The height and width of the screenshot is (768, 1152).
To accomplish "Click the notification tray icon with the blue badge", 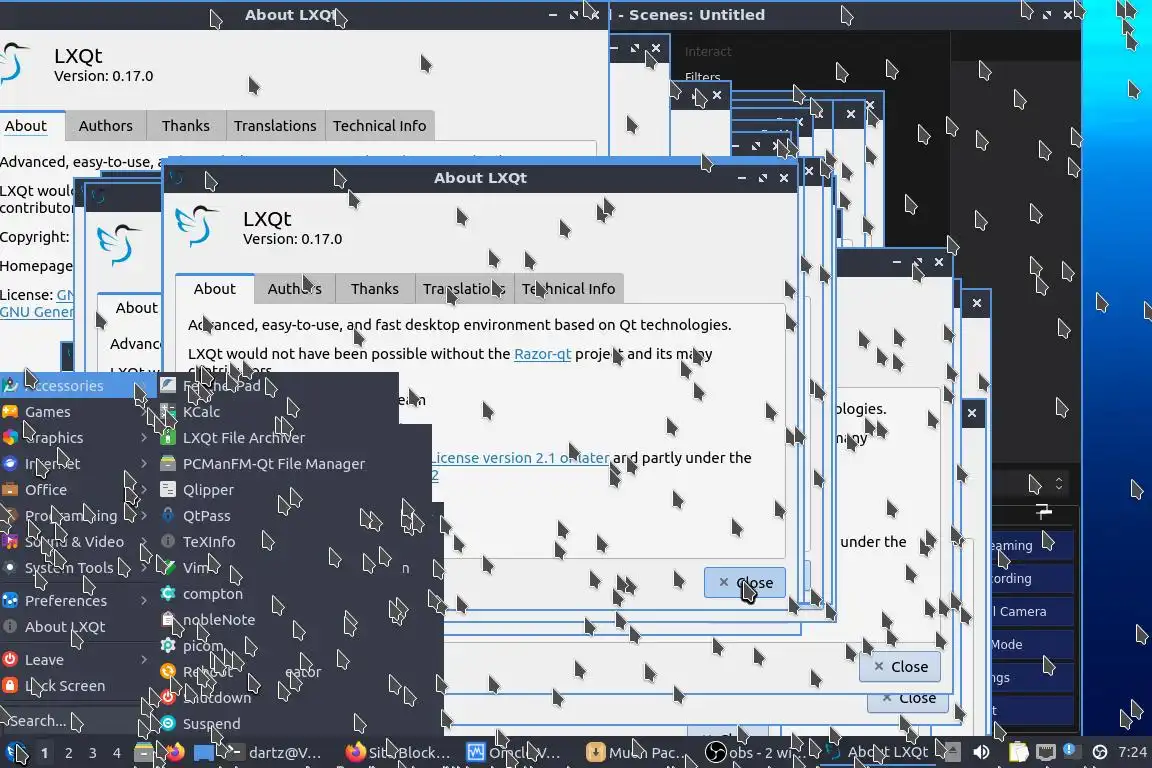I will pos(1070,751).
